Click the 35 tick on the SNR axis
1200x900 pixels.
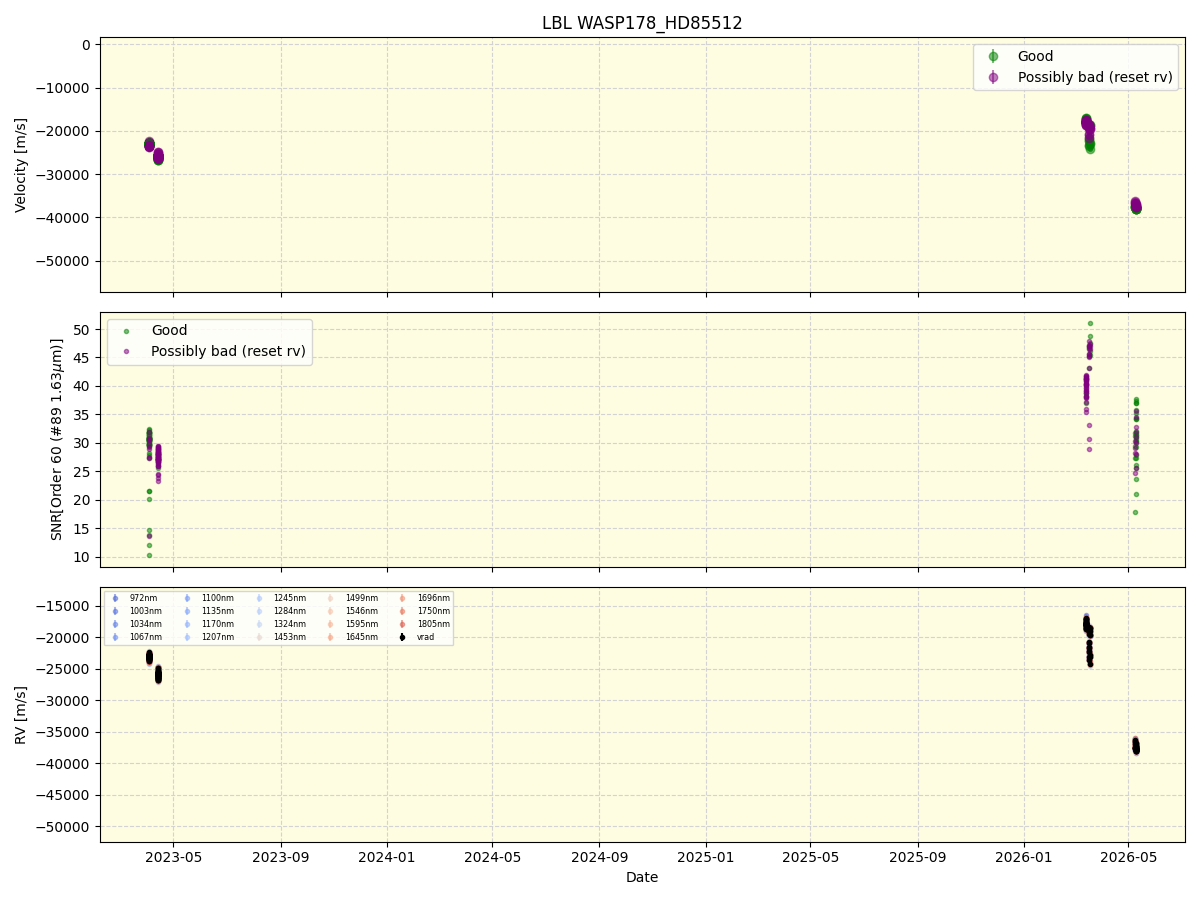coord(84,415)
